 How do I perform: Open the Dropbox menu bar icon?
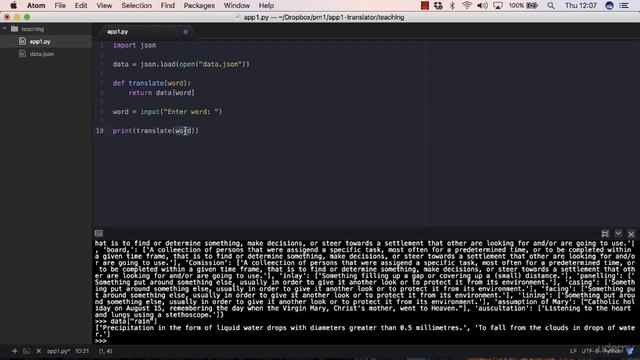click(438, 5)
